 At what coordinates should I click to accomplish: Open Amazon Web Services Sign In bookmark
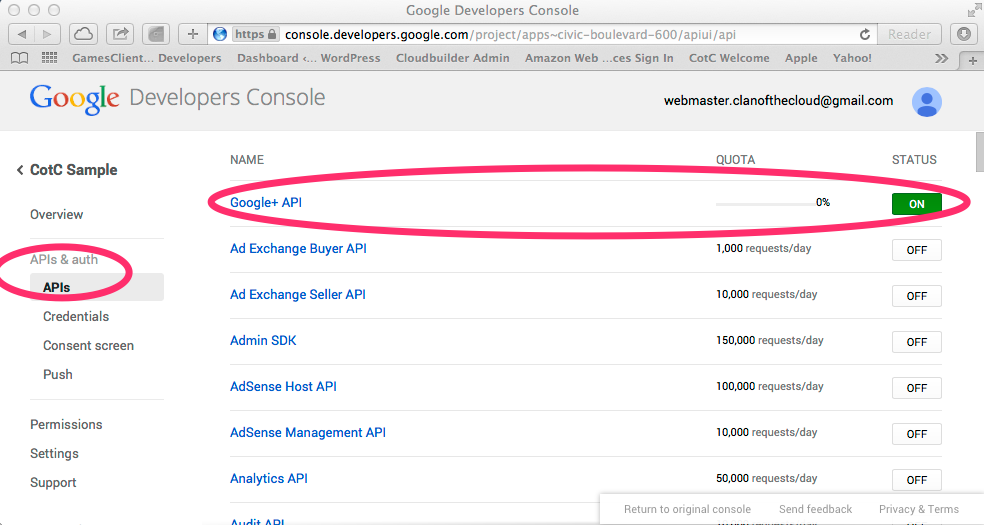(599, 58)
